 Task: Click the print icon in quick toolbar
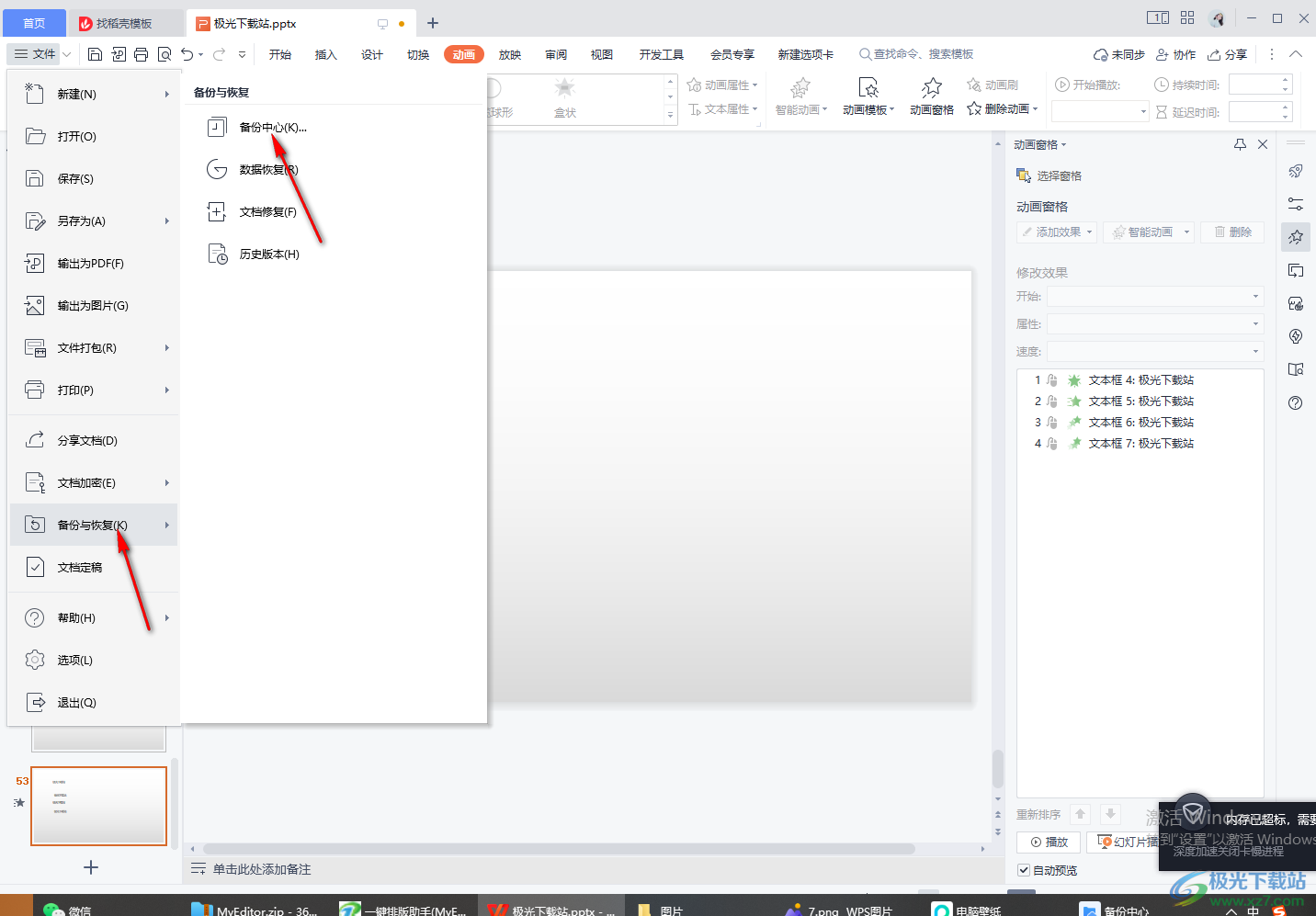[x=141, y=54]
